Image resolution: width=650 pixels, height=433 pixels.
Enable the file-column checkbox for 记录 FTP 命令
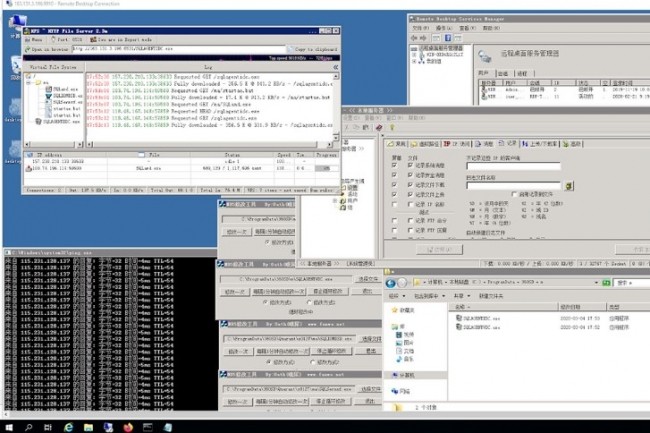click(410, 220)
